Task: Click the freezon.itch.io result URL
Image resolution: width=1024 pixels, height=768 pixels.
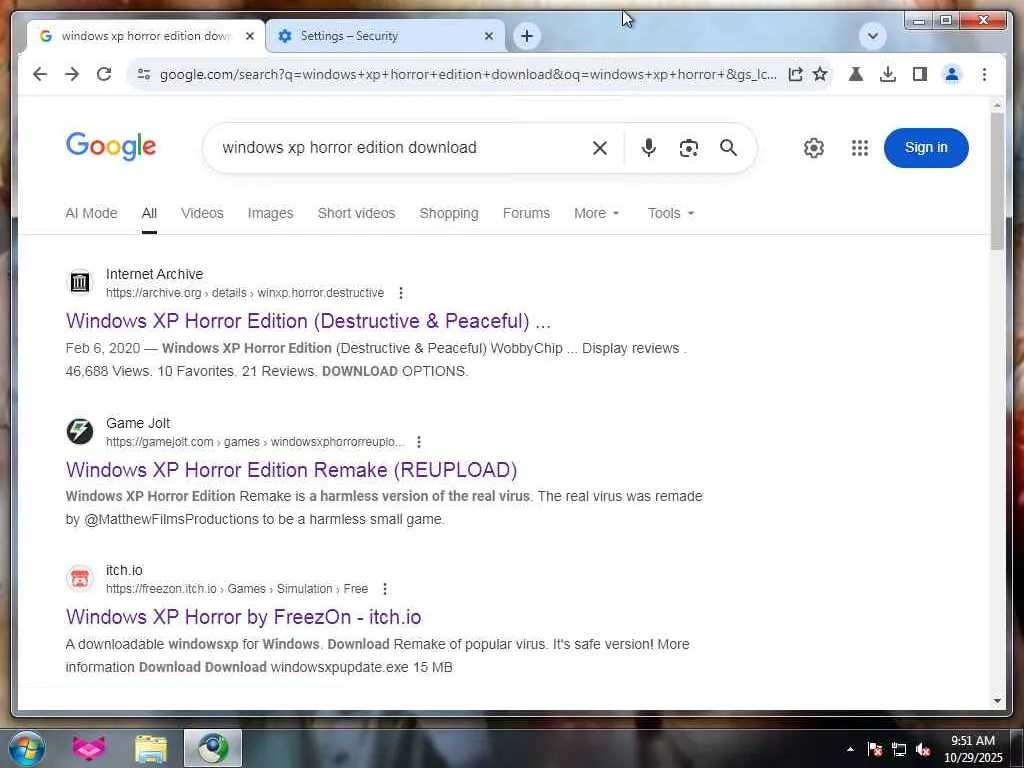Action: click(237, 589)
